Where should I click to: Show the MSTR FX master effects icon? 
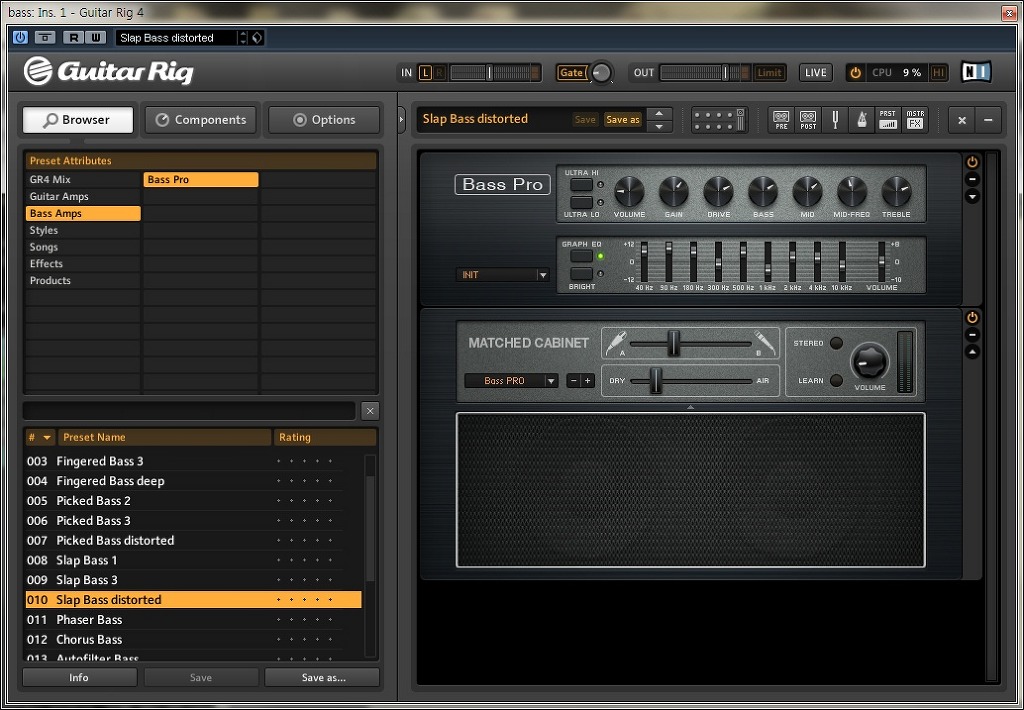(915, 120)
